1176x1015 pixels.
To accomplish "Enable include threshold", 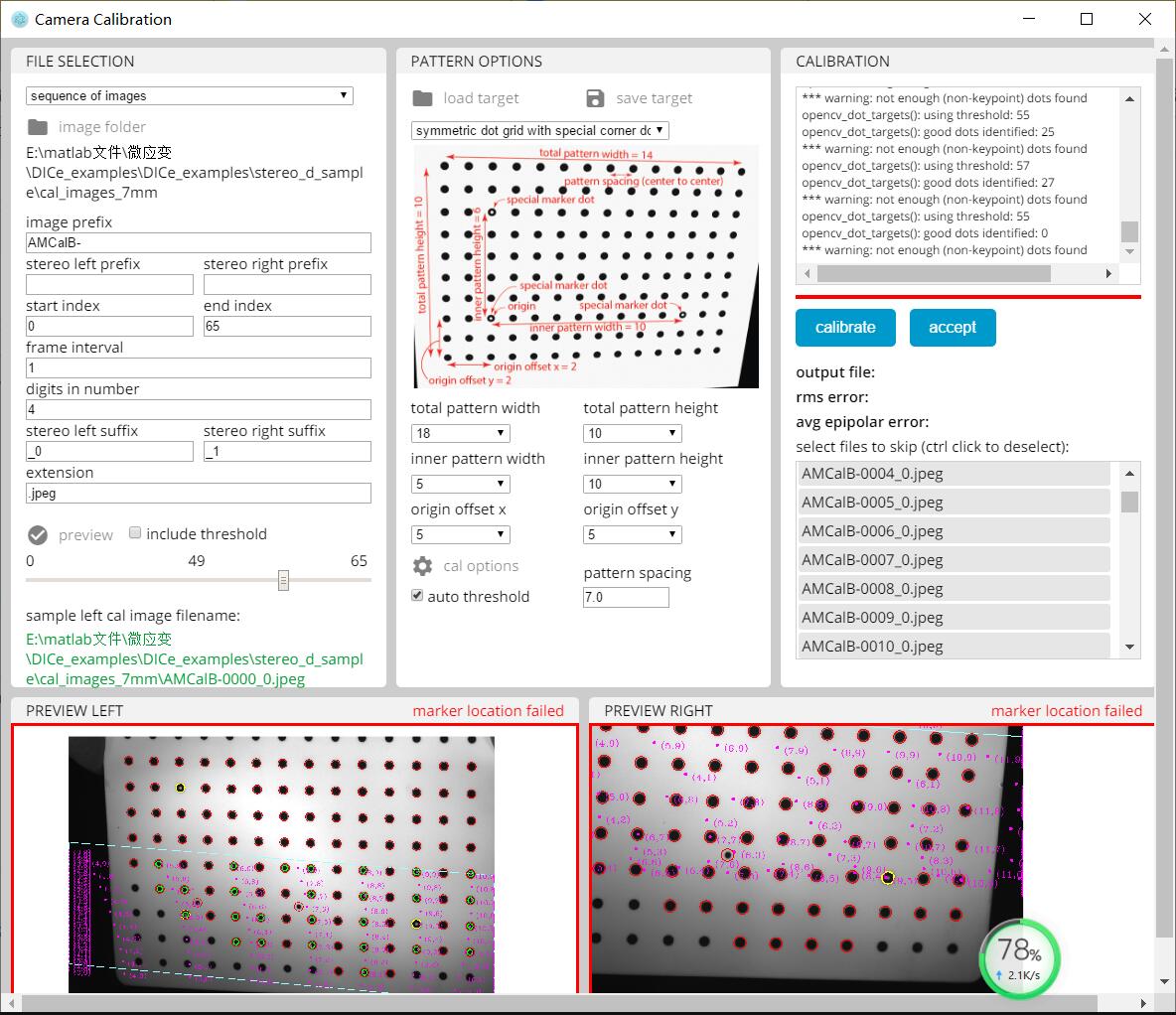I will coord(135,532).
